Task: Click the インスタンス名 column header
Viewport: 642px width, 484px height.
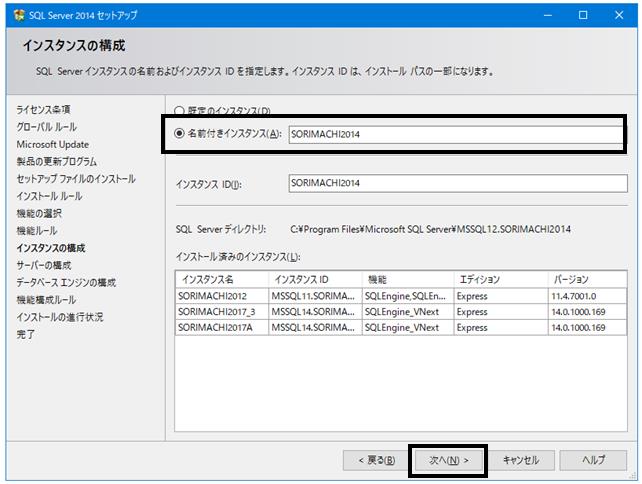Action: point(222,279)
